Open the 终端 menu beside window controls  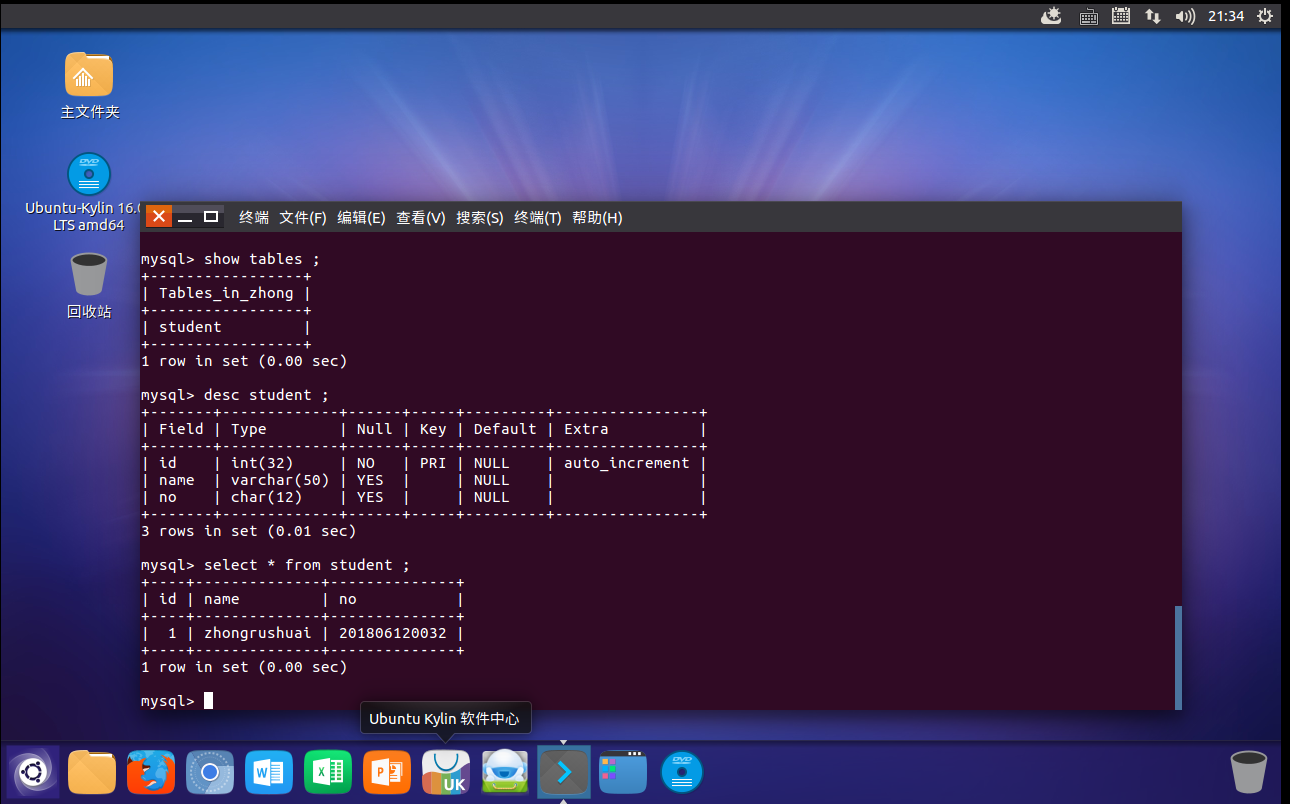[x=254, y=217]
